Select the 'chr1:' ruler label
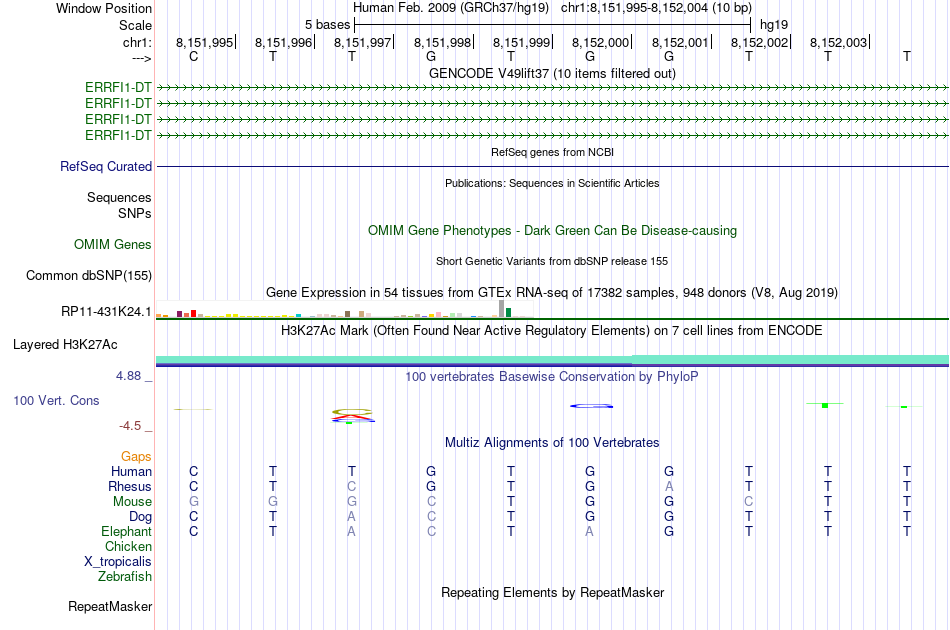 (137, 42)
